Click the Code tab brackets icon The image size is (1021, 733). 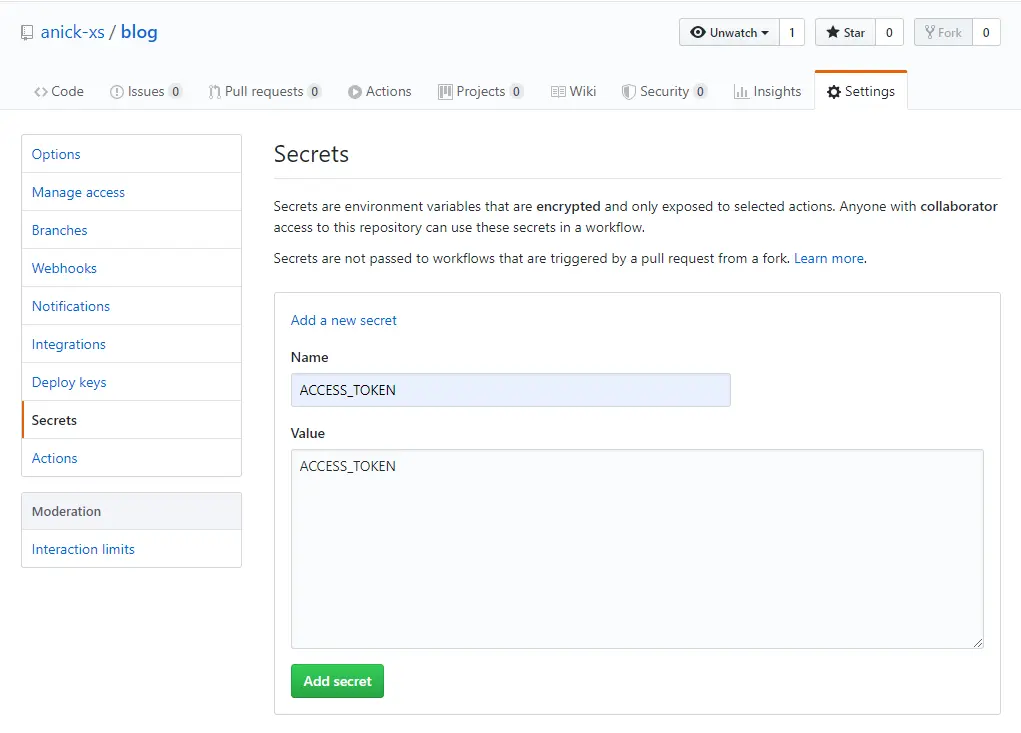(40, 92)
